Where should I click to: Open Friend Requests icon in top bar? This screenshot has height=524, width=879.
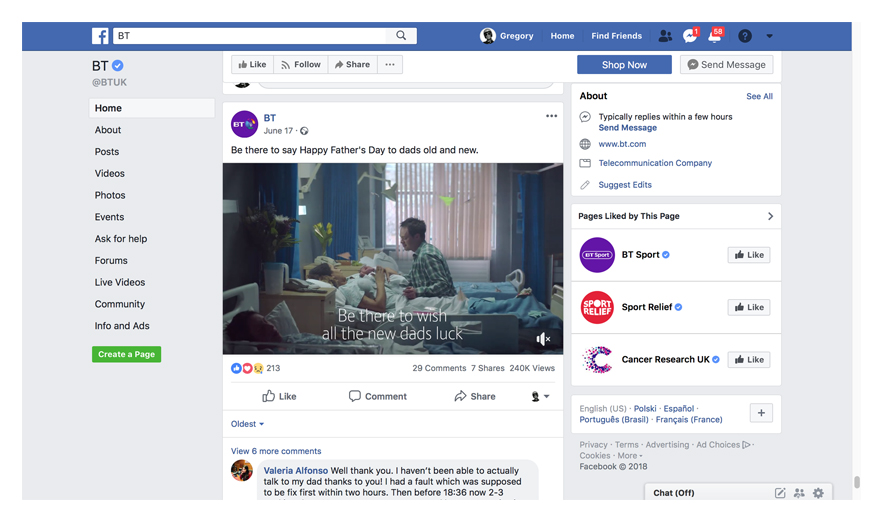click(665, 36)
